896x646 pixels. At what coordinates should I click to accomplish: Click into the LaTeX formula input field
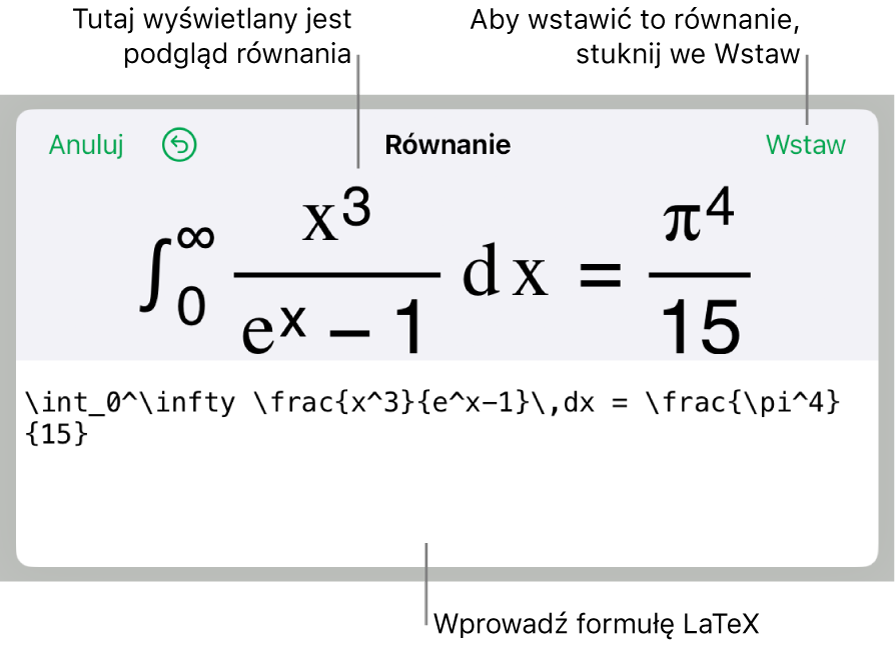447,463
